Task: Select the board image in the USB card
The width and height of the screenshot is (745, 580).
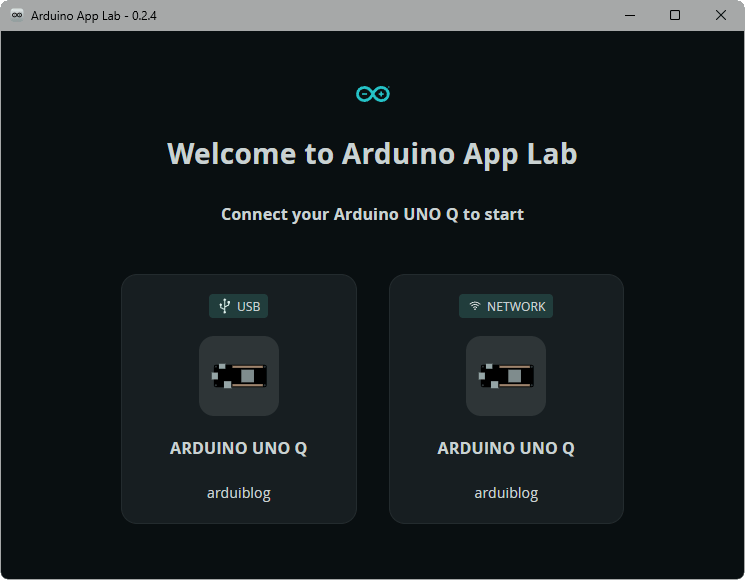Action: click(x=239, y=376)
